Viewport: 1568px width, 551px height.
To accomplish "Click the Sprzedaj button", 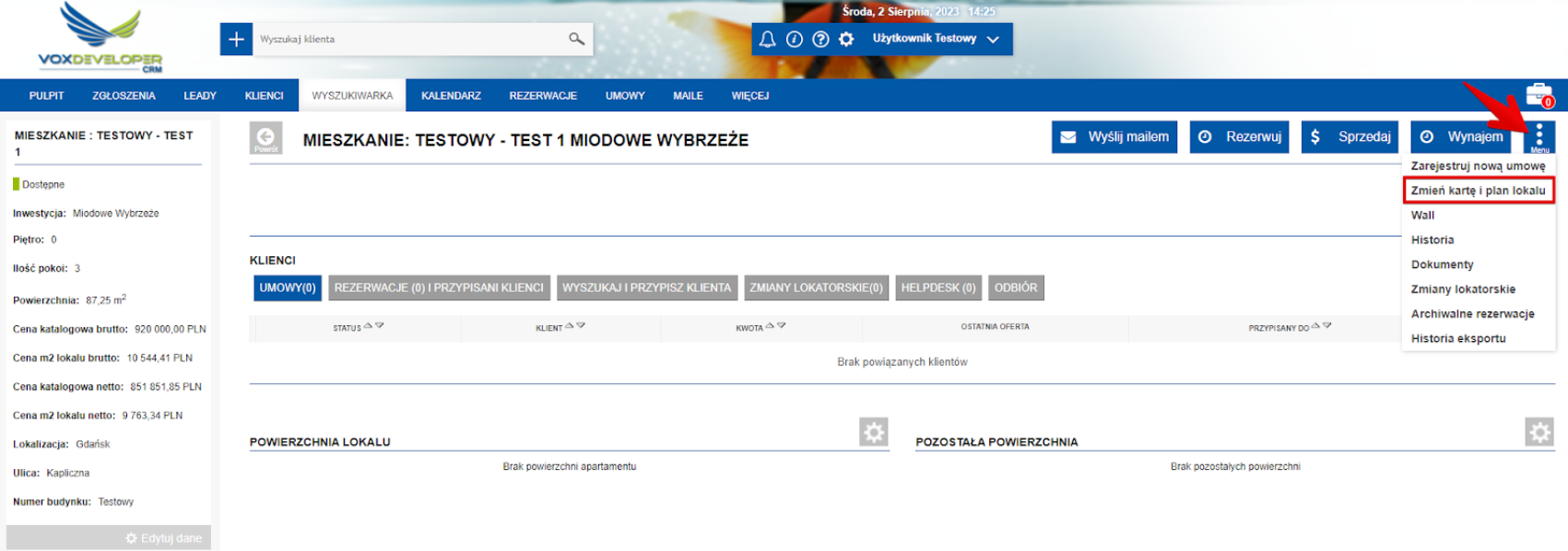I will coord(1350,136).
